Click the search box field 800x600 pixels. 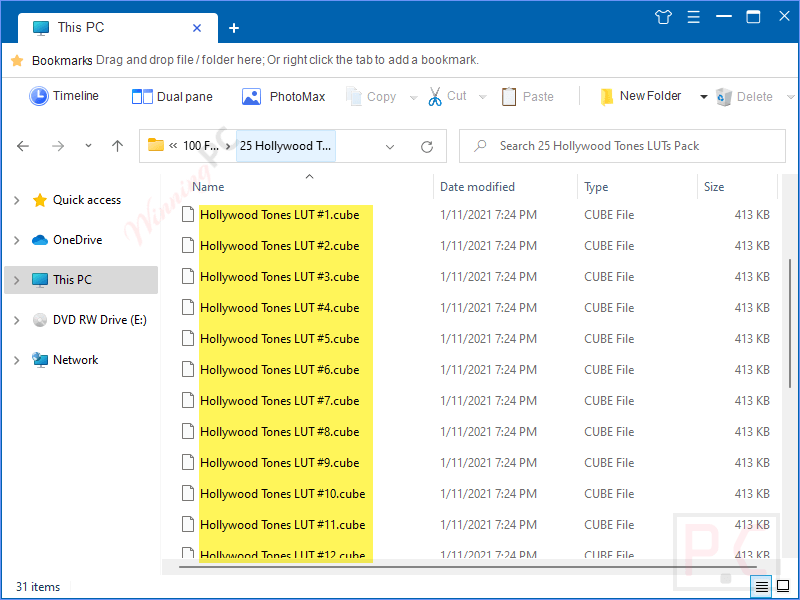pos(622,146)
